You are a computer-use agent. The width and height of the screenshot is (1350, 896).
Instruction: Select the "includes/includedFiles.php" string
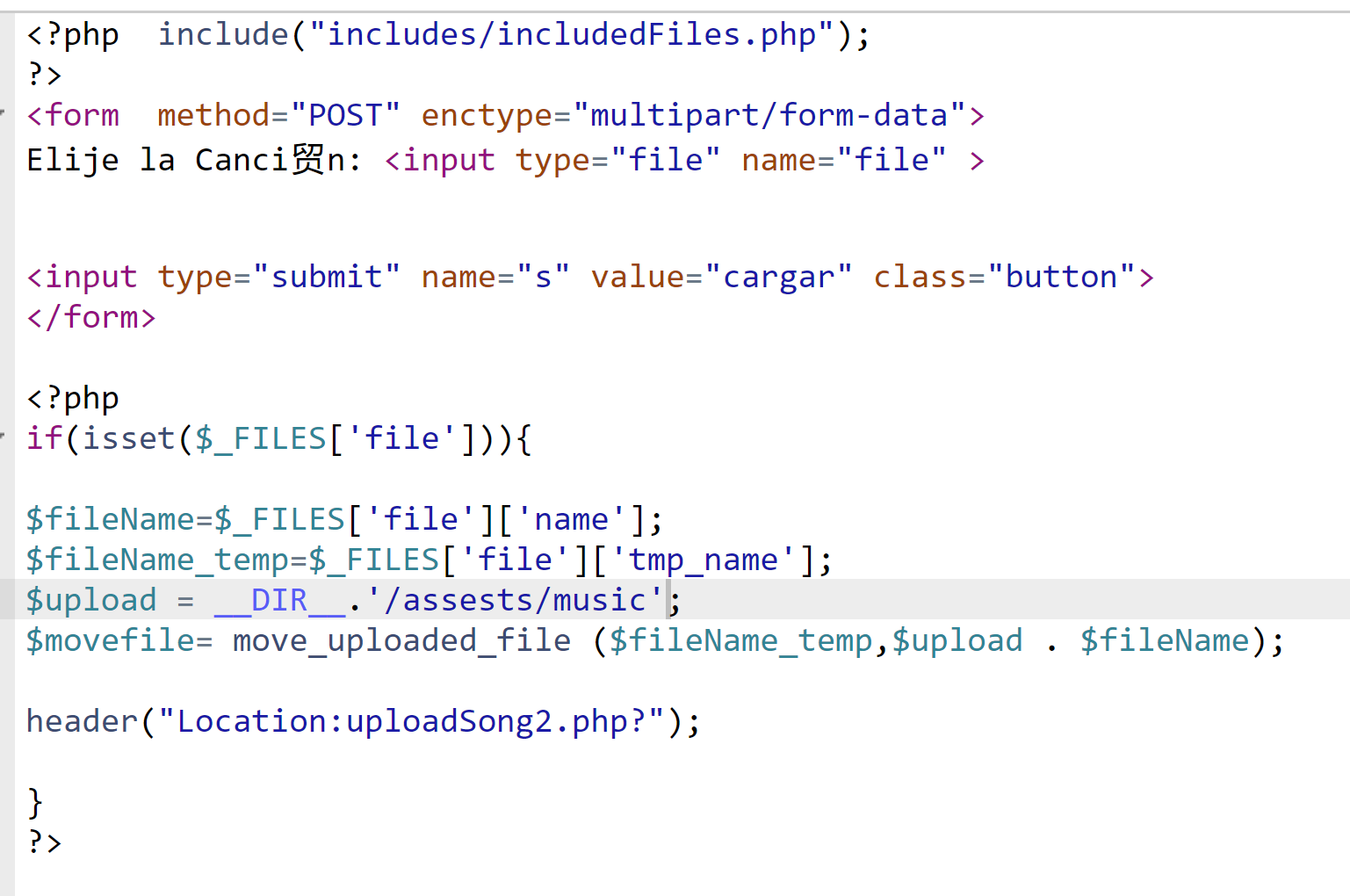(571, 34)
